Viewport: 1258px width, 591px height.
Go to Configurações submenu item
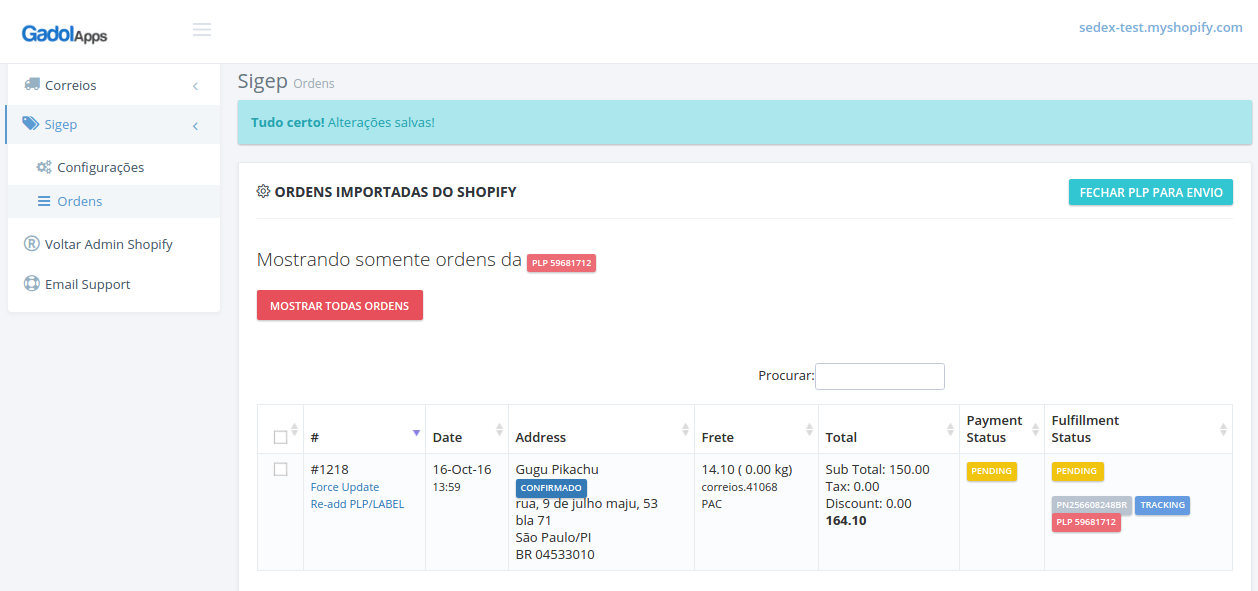point(114,167)
